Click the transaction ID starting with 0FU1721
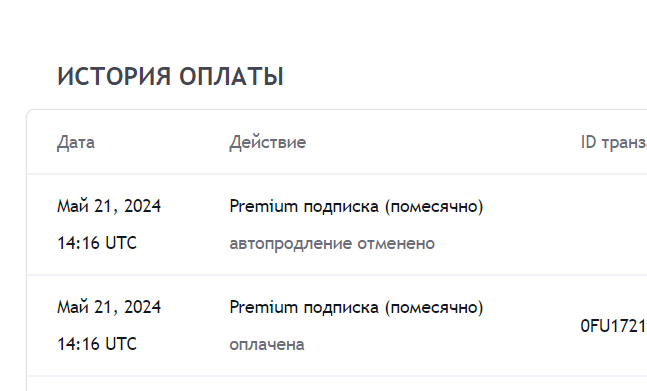Viewport: 647px width, 391px height. (x=614, y=326)
